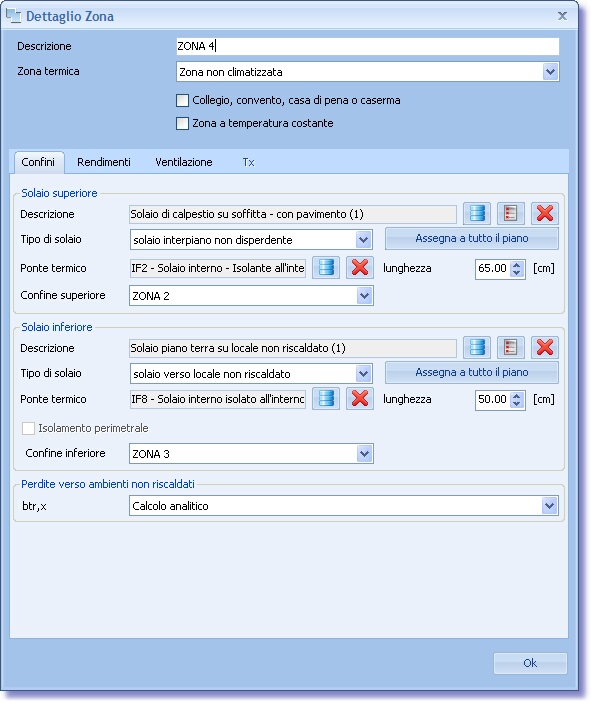Click IF2 - Solaio interno ponte termico field
The height and width of the screenshot is (703, 591).
click(217, 268)
